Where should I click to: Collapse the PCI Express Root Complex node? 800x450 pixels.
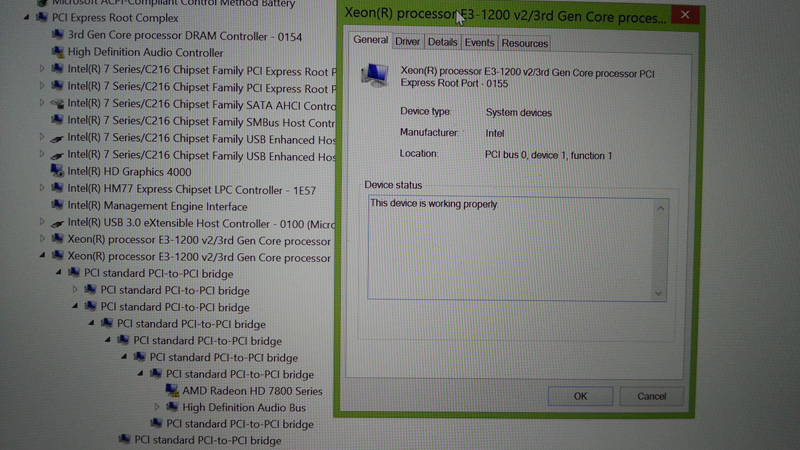coord(26,17)
